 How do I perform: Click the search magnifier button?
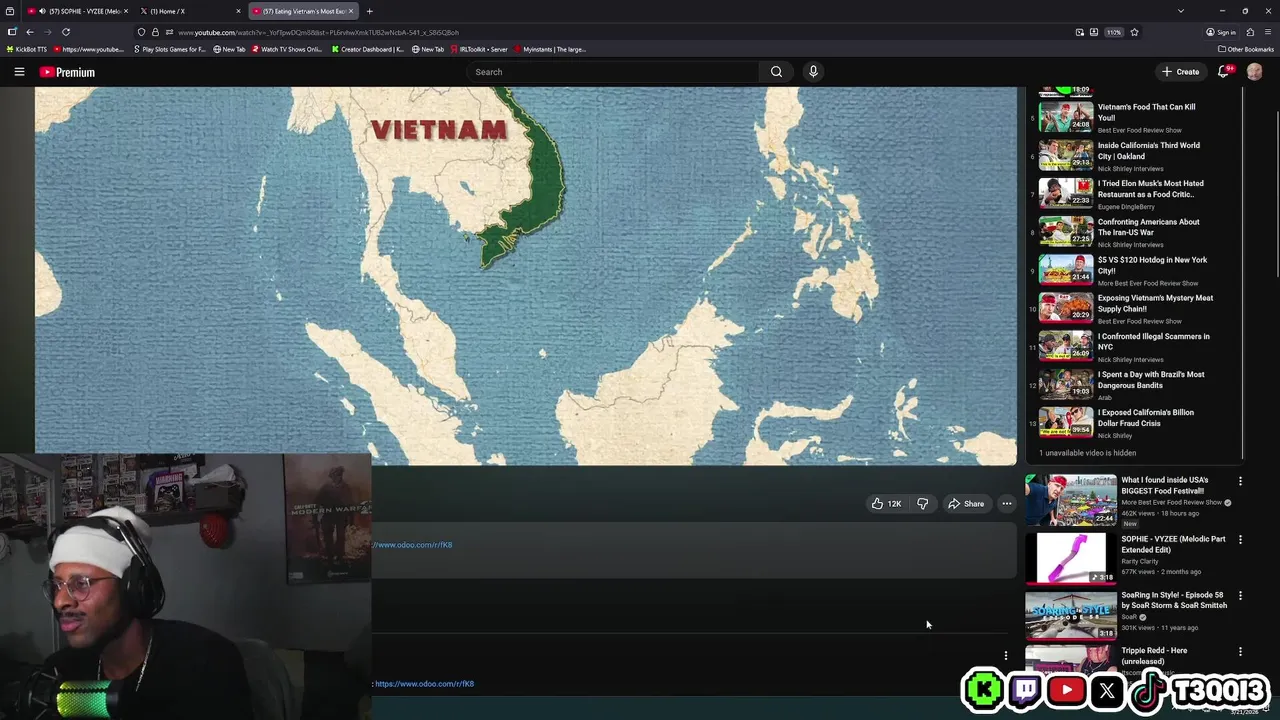(776, 72)
